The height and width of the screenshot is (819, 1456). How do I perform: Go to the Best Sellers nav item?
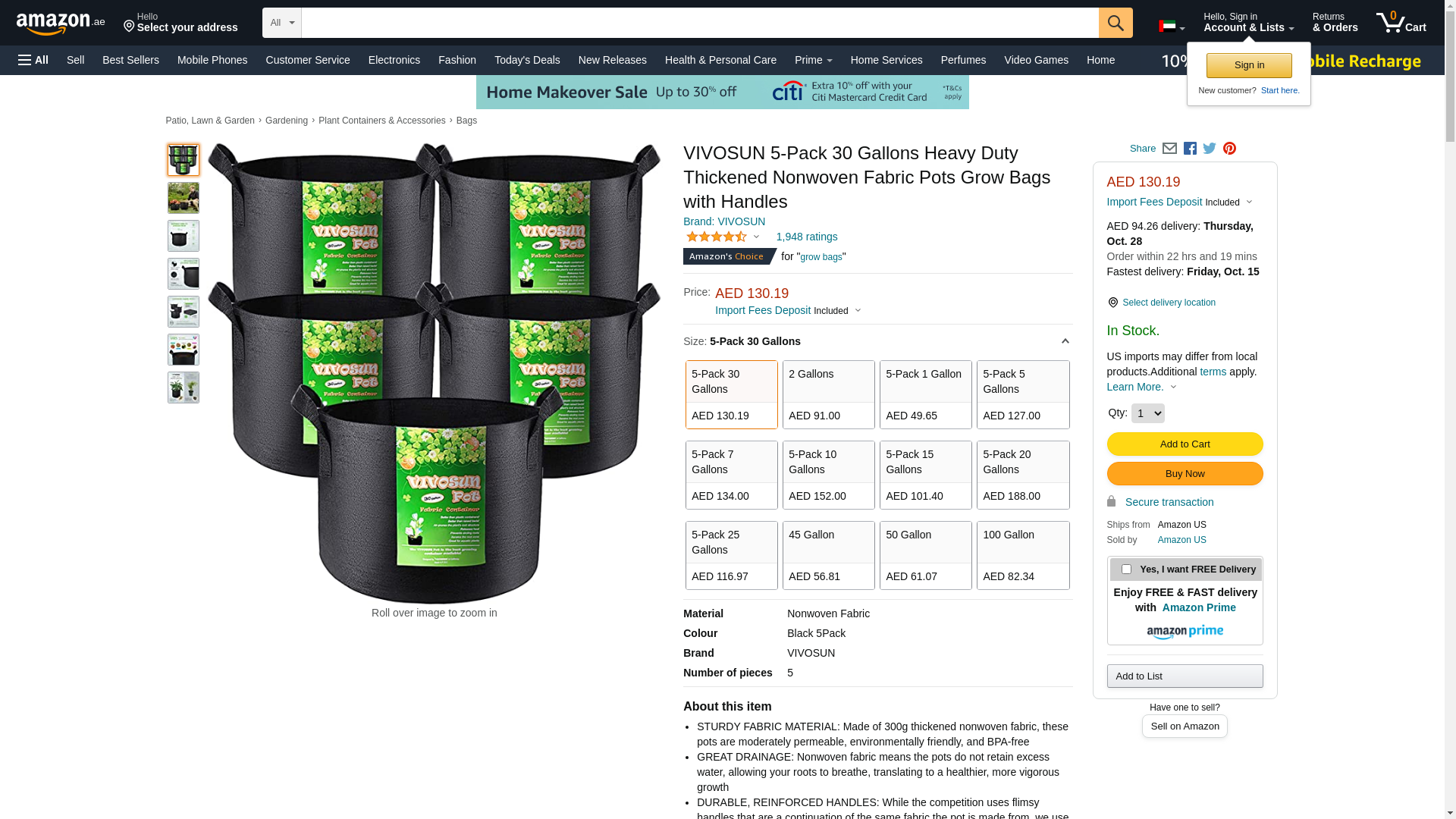coord(130,60)
